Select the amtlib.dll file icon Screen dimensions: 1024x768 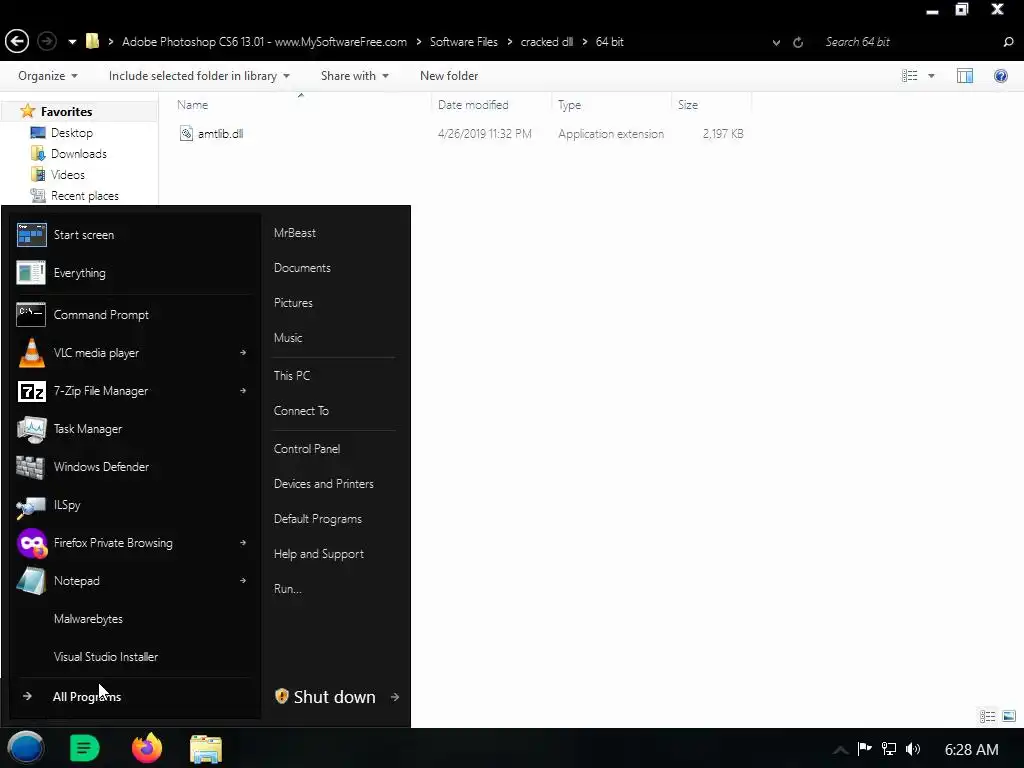(x=186, y=134)
